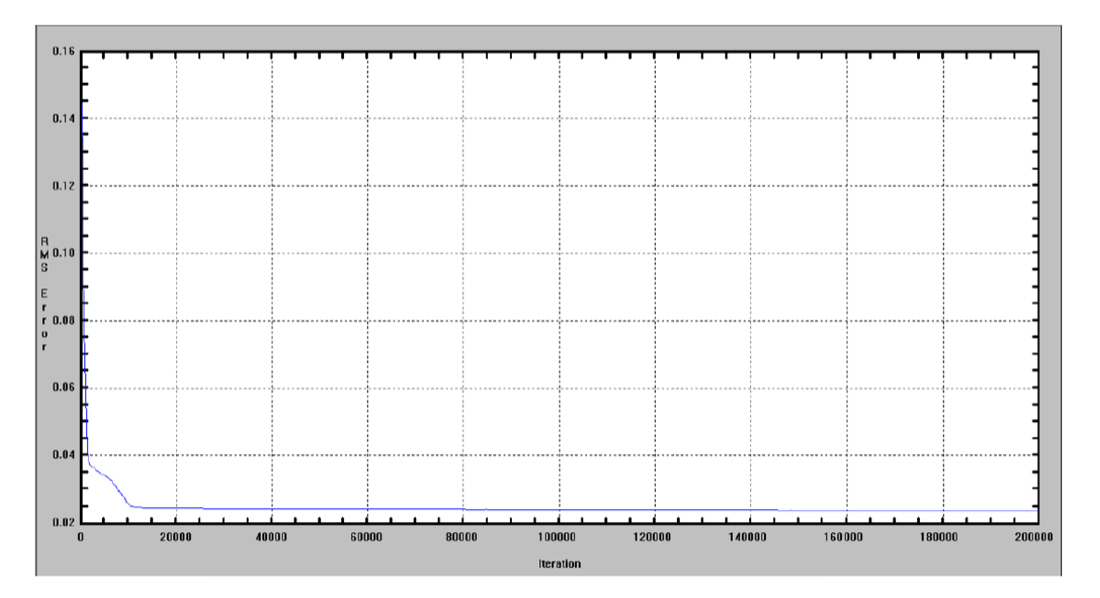This screenshot has height=598, width=1100.
Task: Click the 40000 iteration axis label
Action: tap(271, 537)
